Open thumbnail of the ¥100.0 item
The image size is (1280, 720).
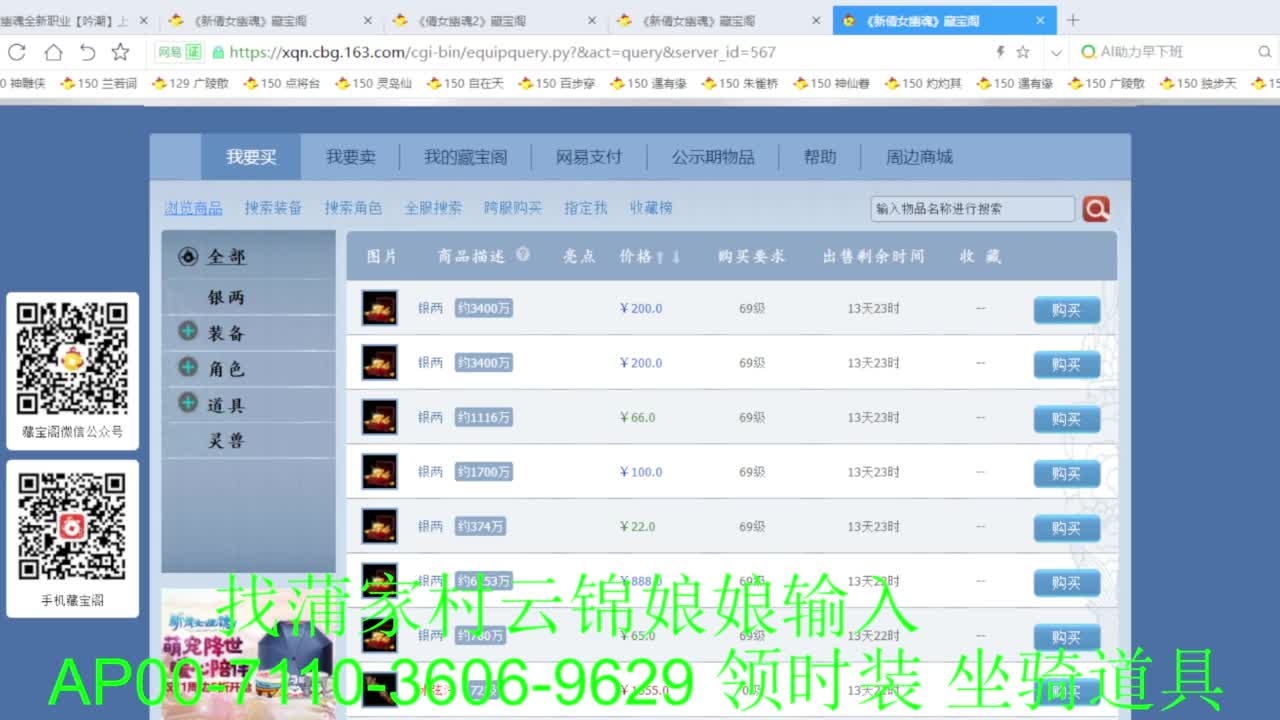(x=379, y=472)
